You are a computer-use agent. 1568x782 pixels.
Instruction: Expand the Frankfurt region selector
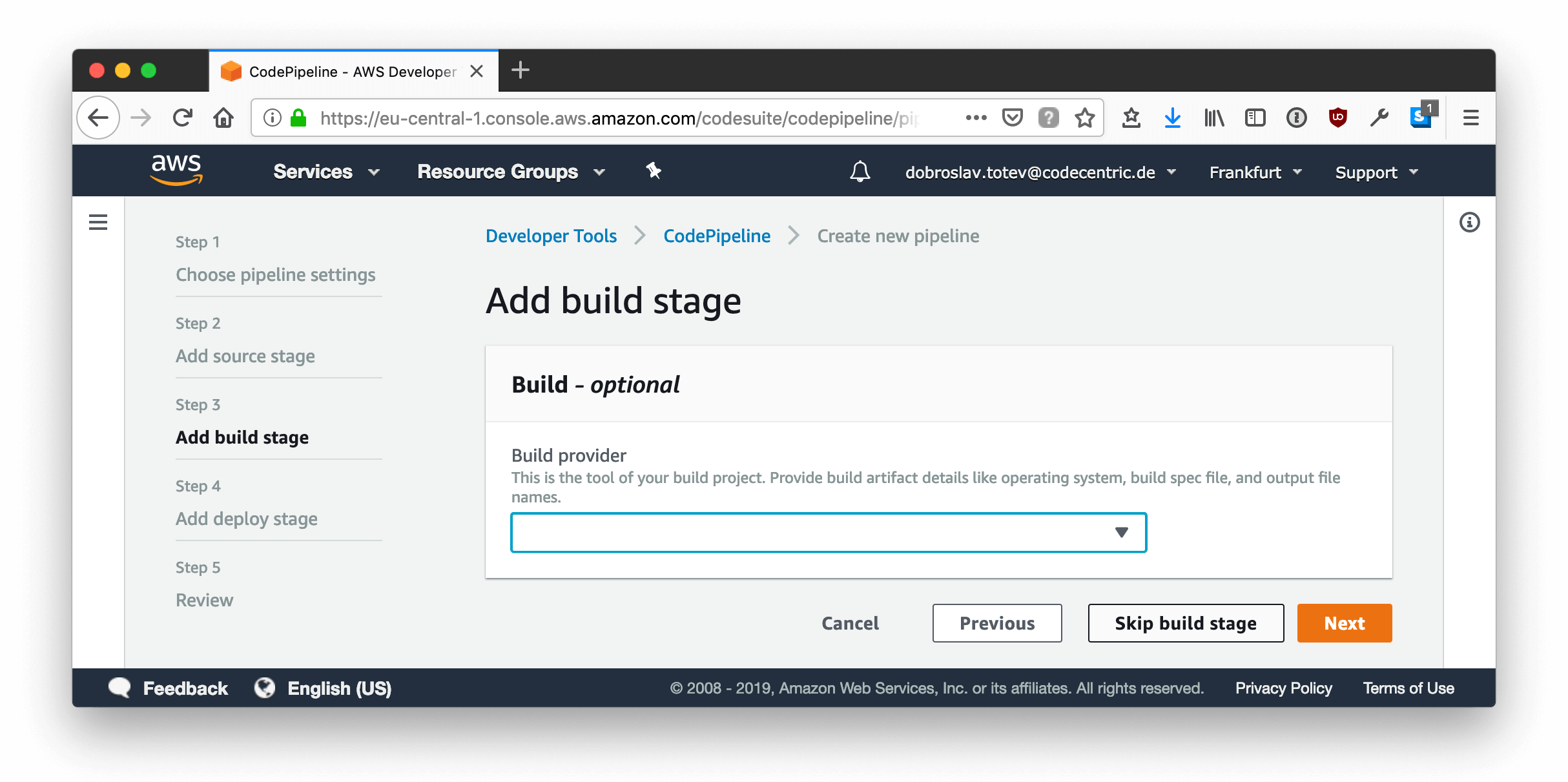(x=1255, y=172)
